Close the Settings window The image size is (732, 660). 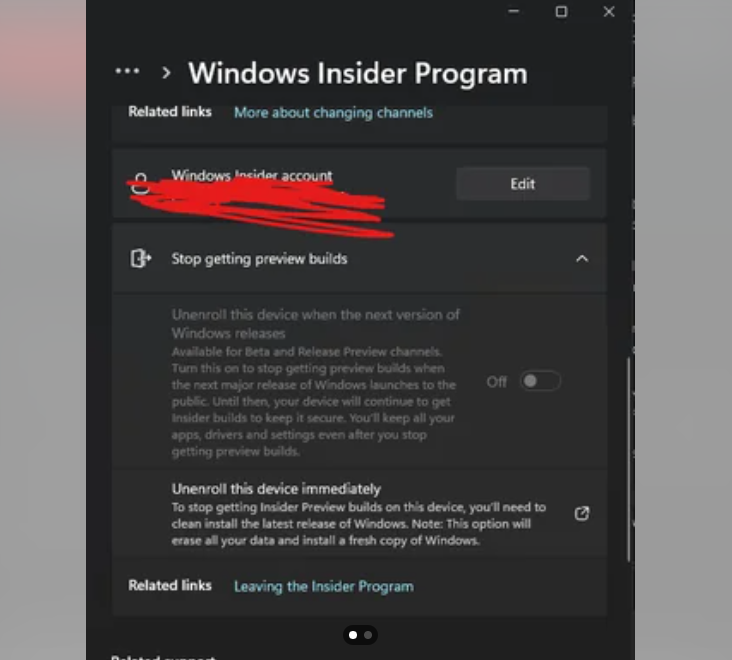[x=609, y=12]
